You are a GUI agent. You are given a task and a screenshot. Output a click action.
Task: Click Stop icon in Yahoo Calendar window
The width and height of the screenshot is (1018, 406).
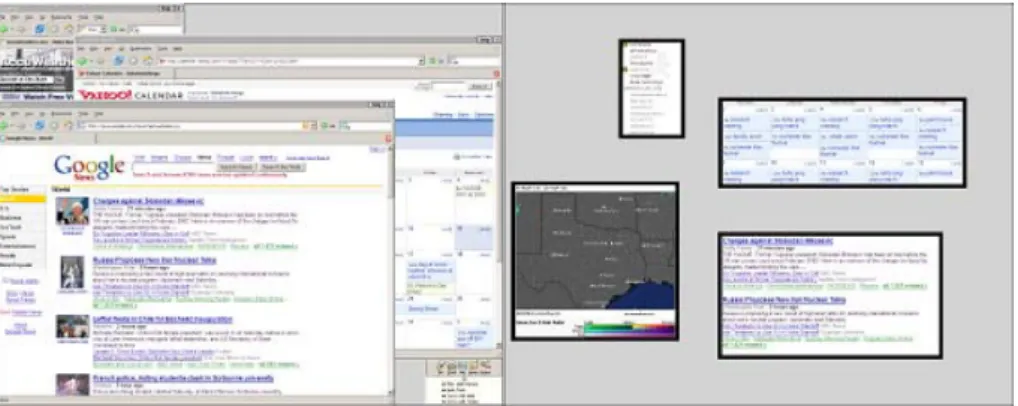click(x=133, y=61)
